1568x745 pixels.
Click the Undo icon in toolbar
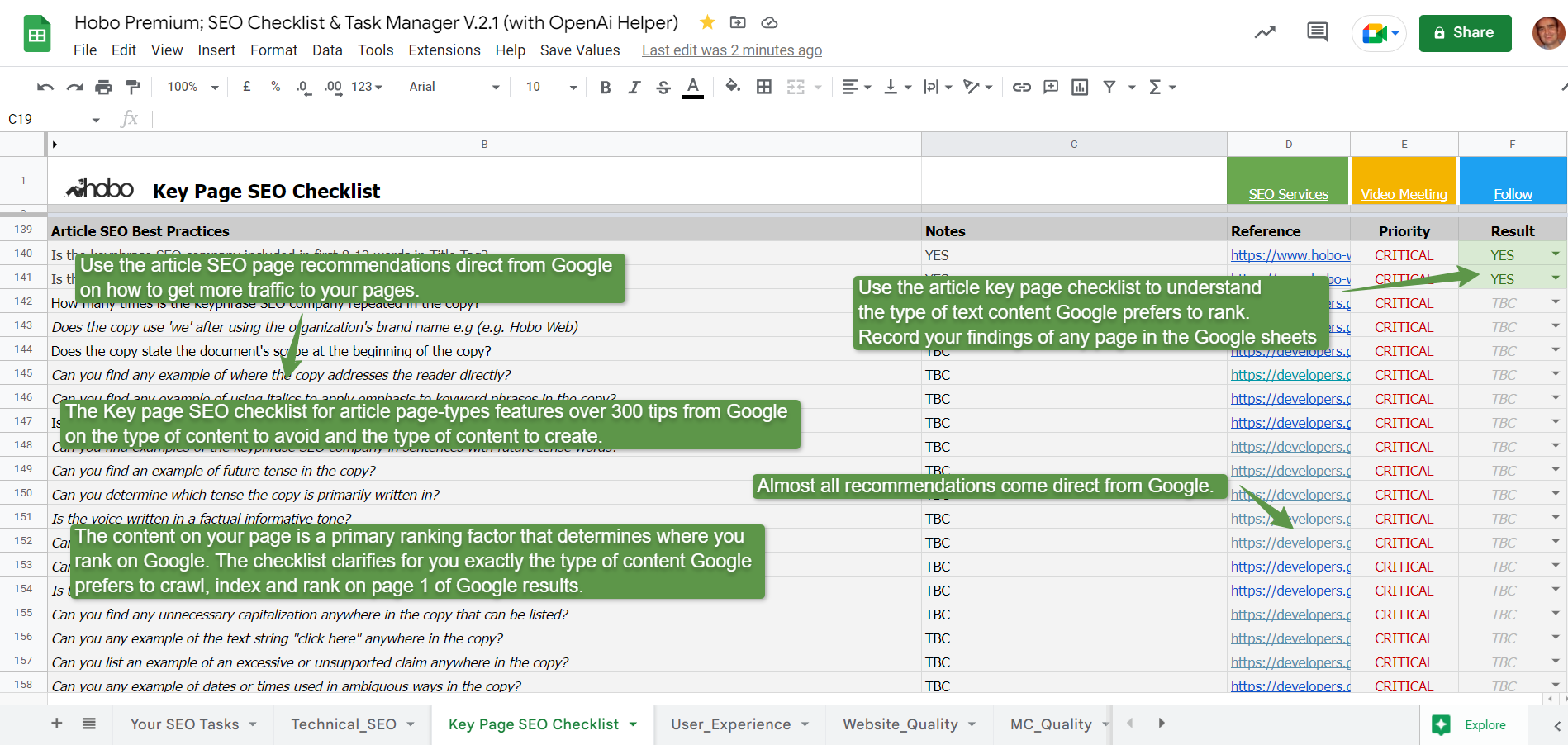[x=45, y=87]
